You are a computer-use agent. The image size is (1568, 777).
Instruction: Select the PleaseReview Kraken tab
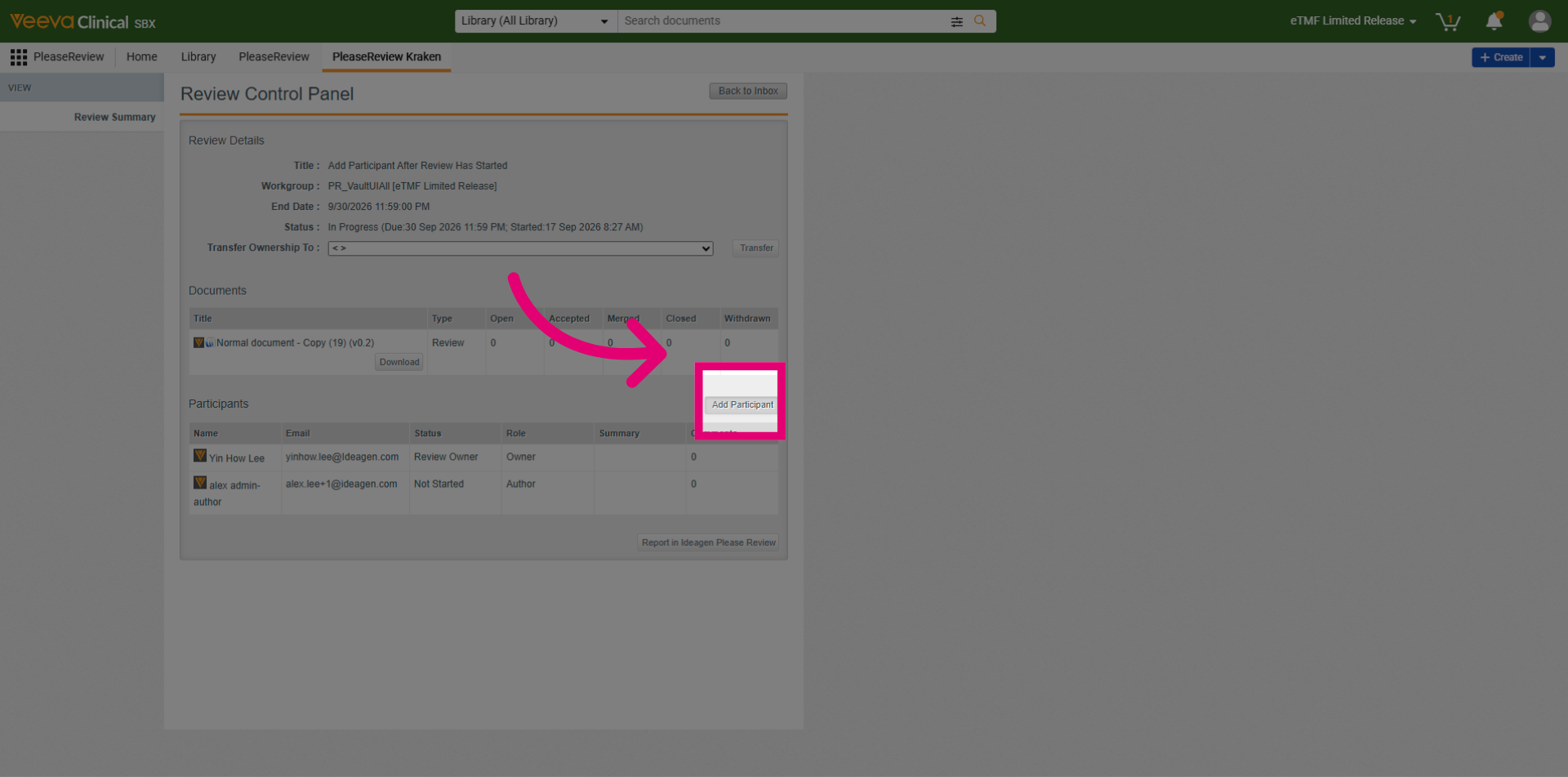coord(386,57)
